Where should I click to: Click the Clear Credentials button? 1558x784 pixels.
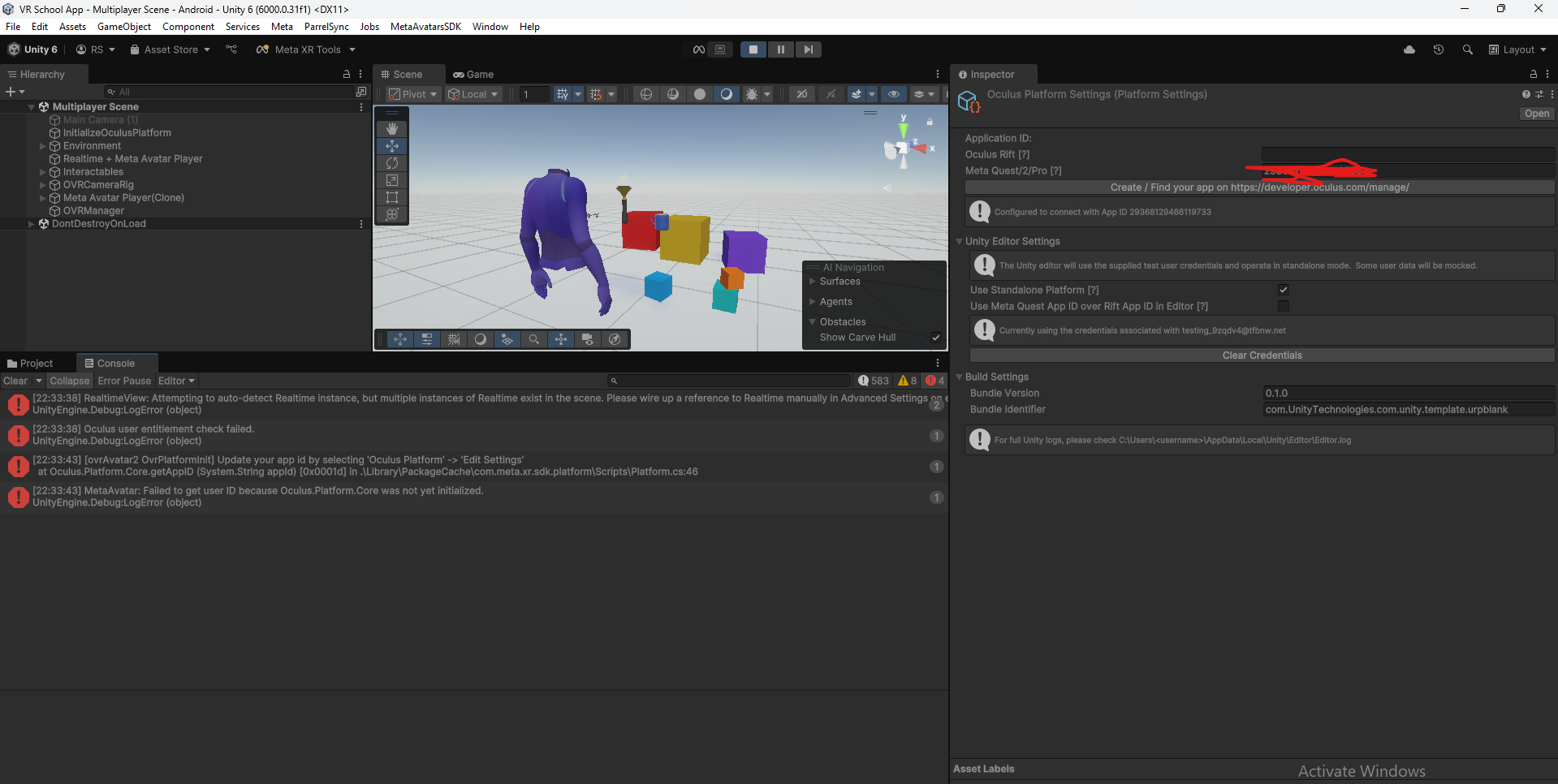(x=1262, y=355)
